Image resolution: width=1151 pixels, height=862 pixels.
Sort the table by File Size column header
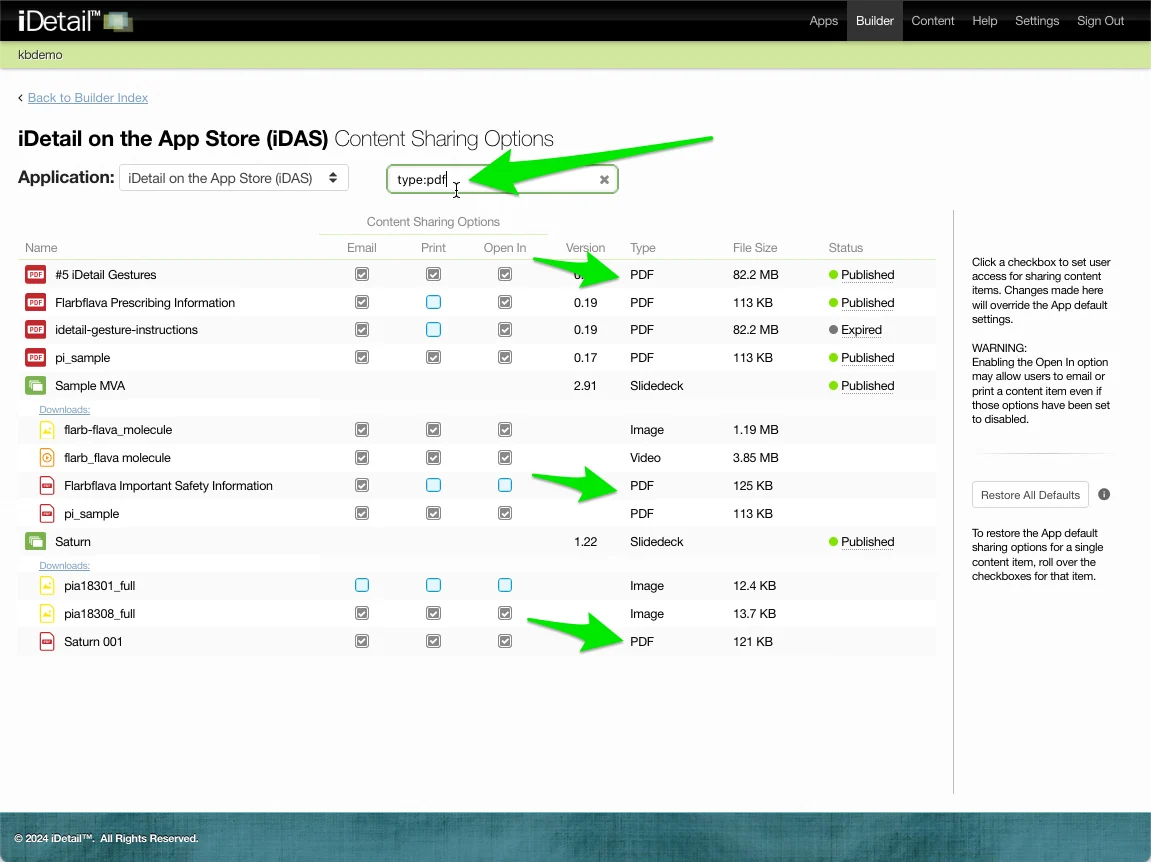pos(755,248)
